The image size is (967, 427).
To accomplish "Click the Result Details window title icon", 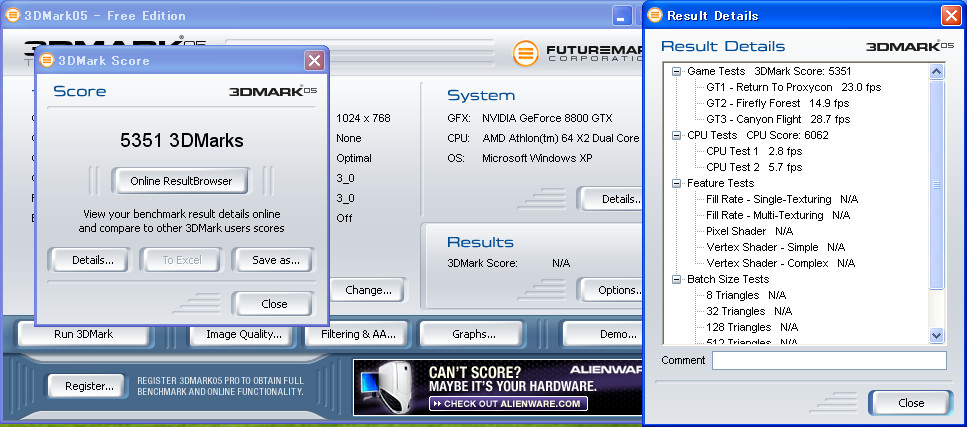I will click(654, 15).
